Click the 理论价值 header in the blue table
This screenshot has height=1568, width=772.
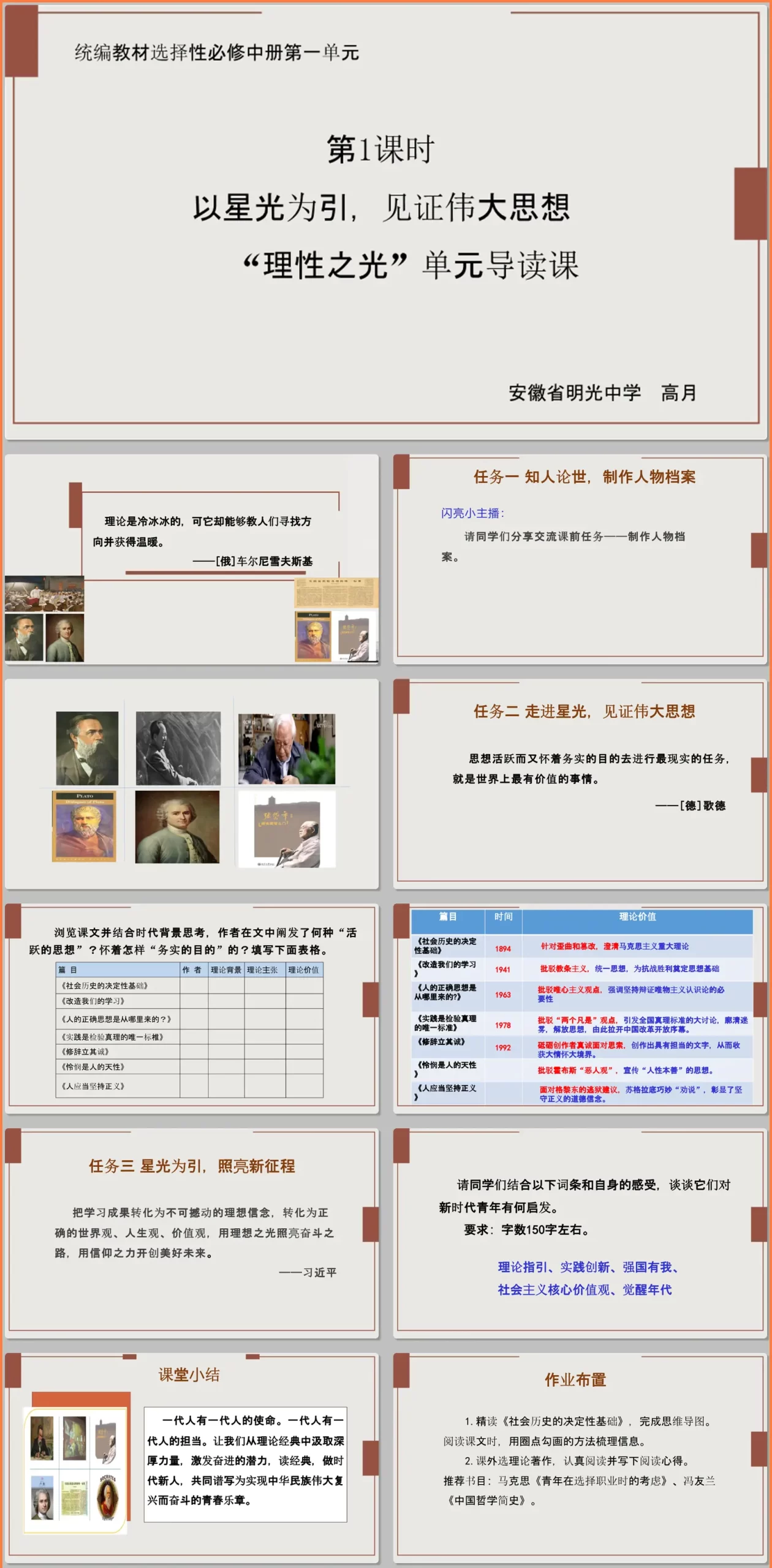click(637, 916)
